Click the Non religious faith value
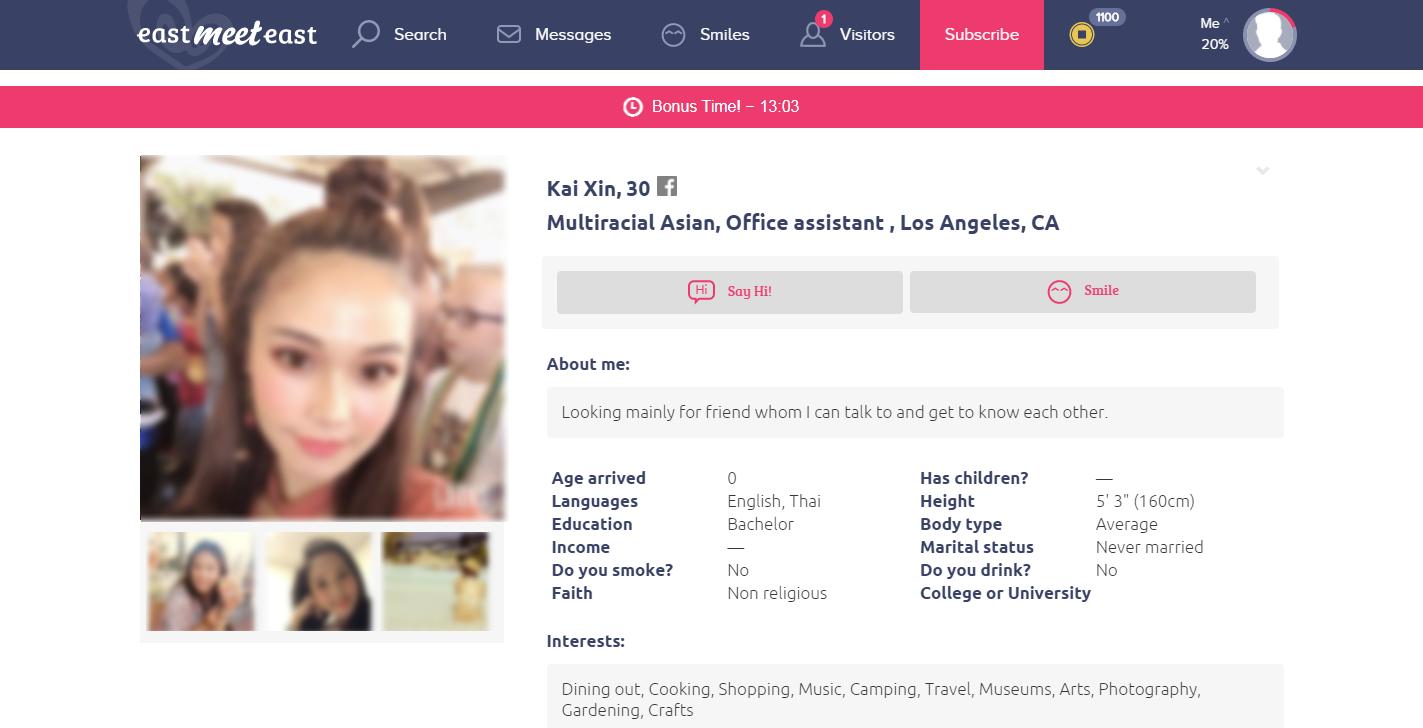This screenshot has width=1423, height=728. click(777, 593)
